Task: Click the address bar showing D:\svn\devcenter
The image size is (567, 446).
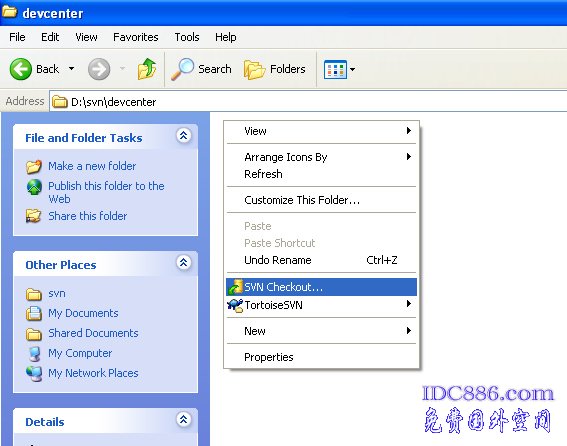Action: (307, 102)
